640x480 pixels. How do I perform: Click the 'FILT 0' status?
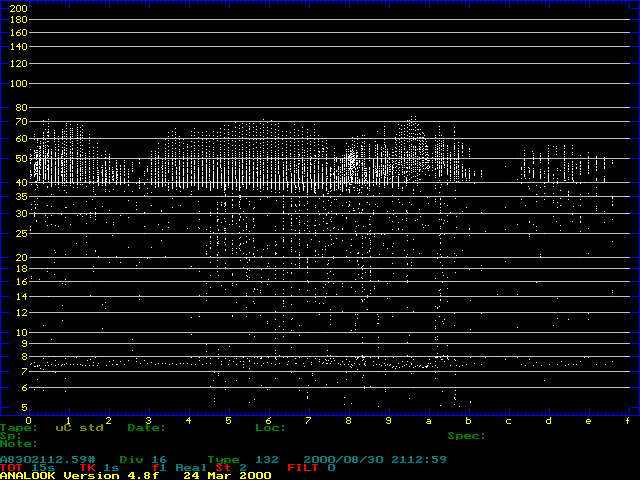click(x=311, y=468)
